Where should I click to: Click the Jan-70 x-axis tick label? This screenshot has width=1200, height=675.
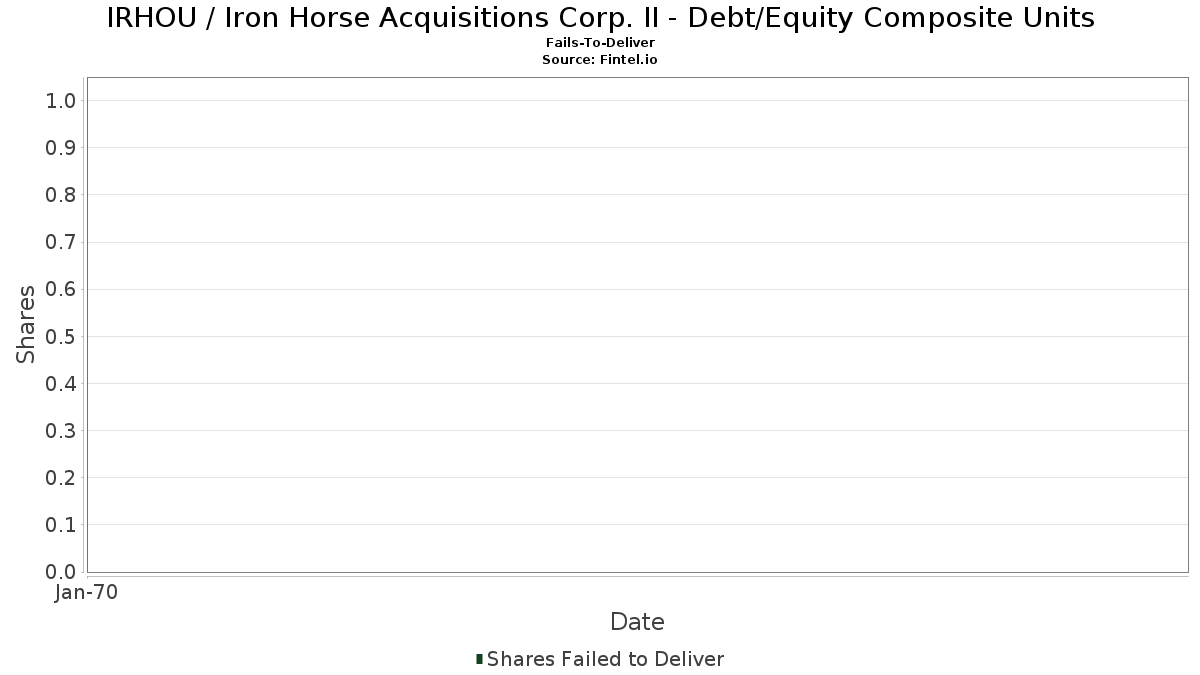[x=87, y=593]
